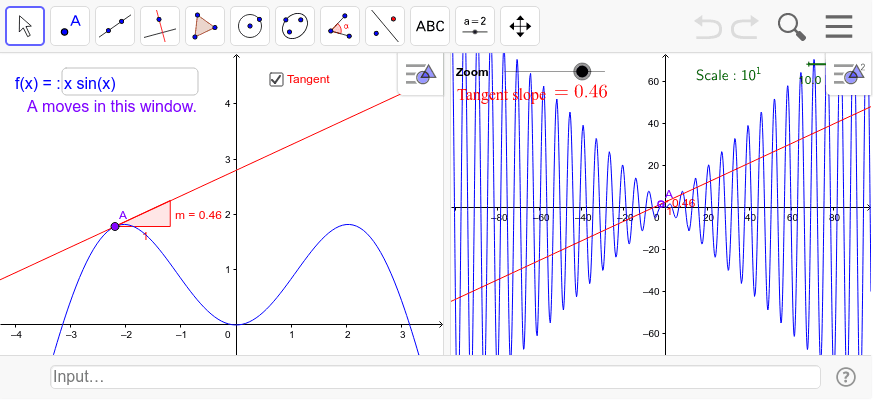Select the Slider a=2 tool
Screen dimensions: 873x400
[x=475, y=26]
